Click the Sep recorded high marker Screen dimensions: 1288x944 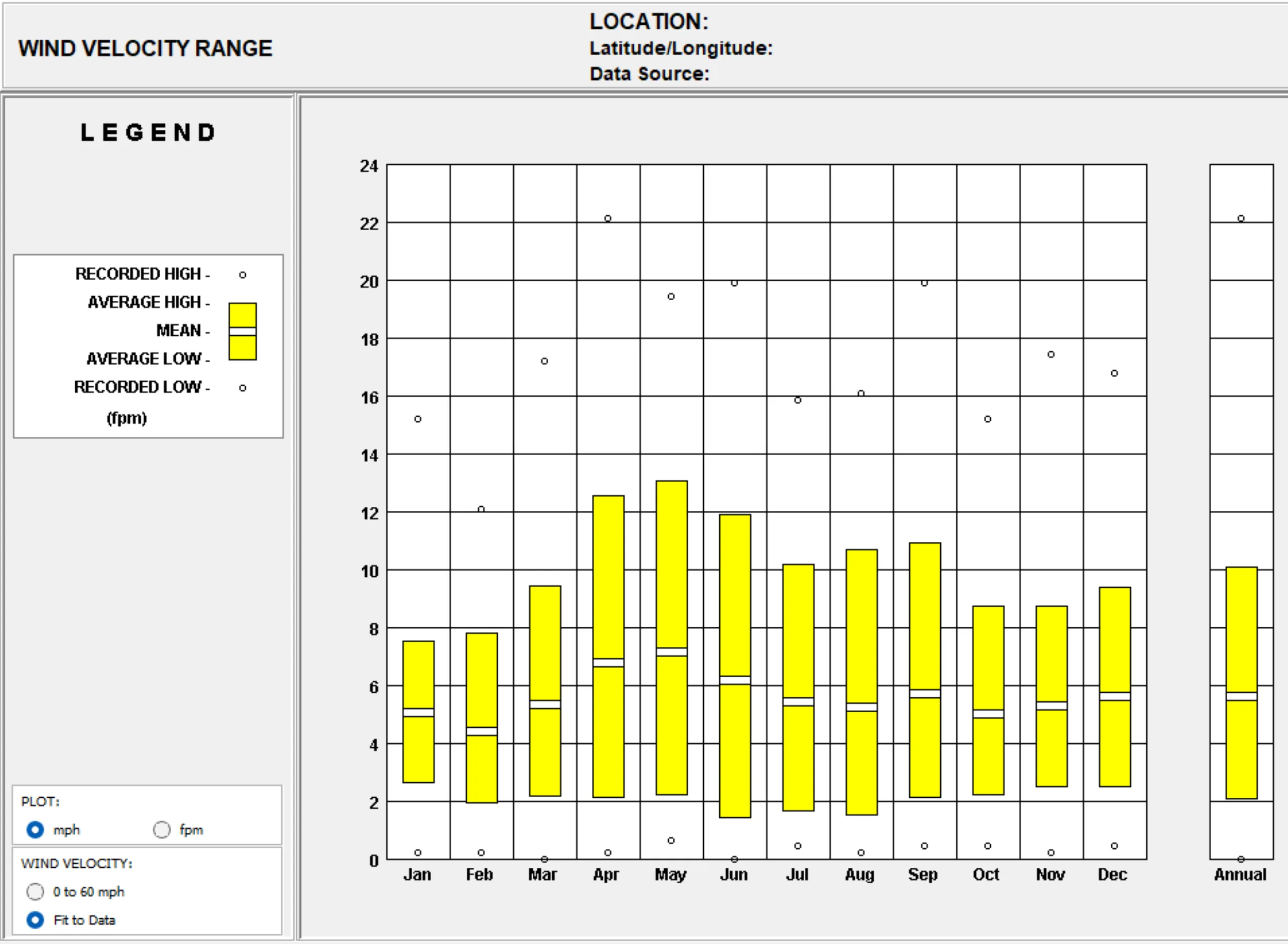pyautogui.click(x=924, y=283)
